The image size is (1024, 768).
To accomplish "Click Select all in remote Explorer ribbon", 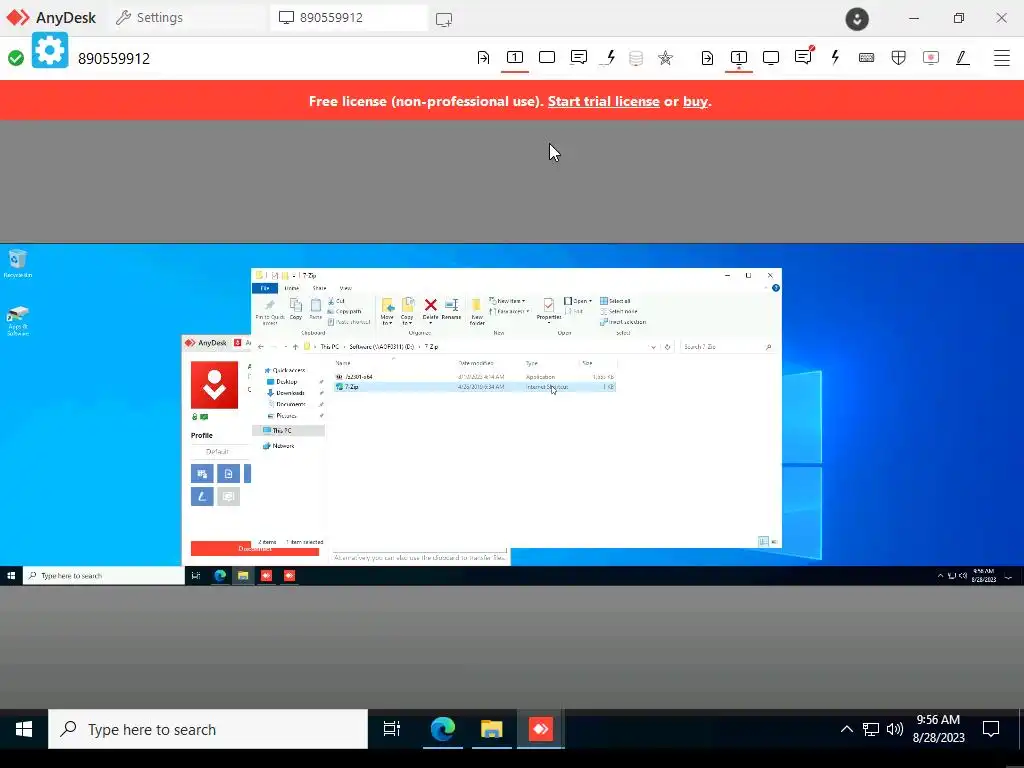I will [615, 301].
